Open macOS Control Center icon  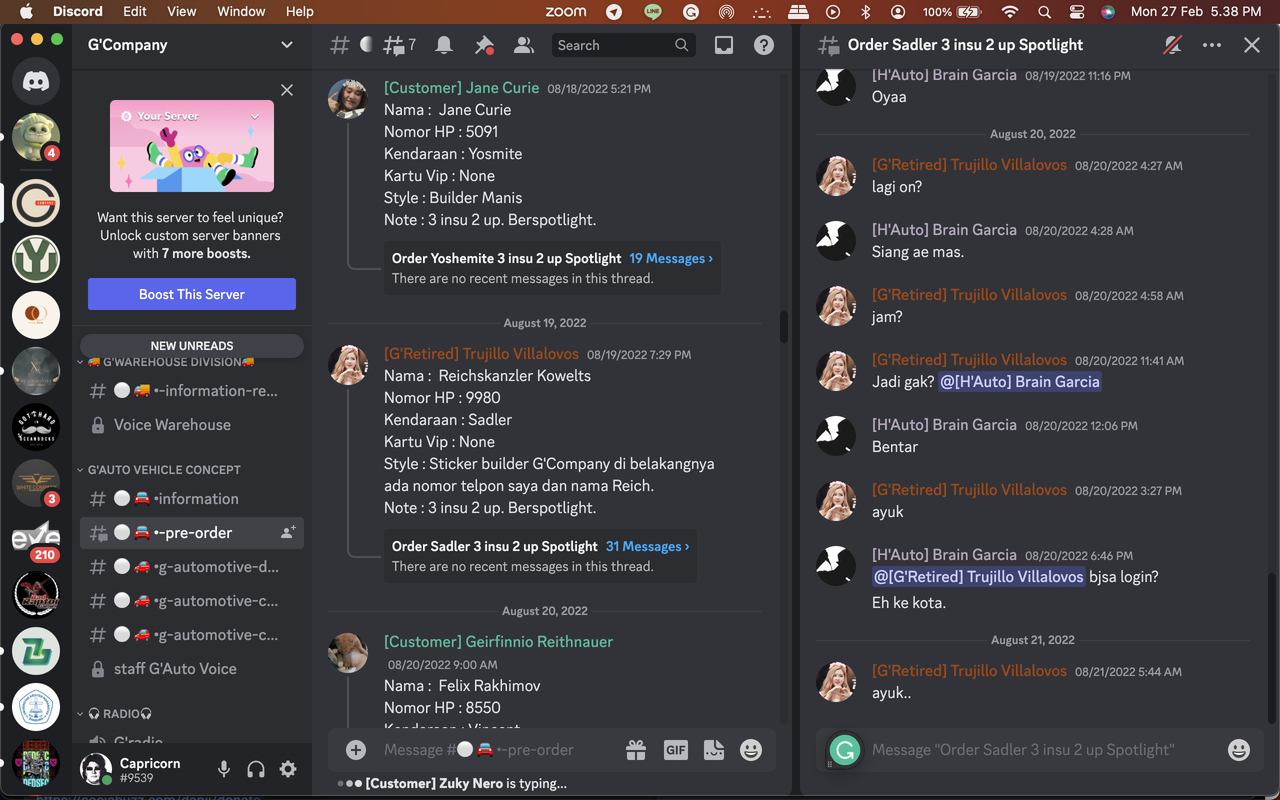pos(1076,12)
